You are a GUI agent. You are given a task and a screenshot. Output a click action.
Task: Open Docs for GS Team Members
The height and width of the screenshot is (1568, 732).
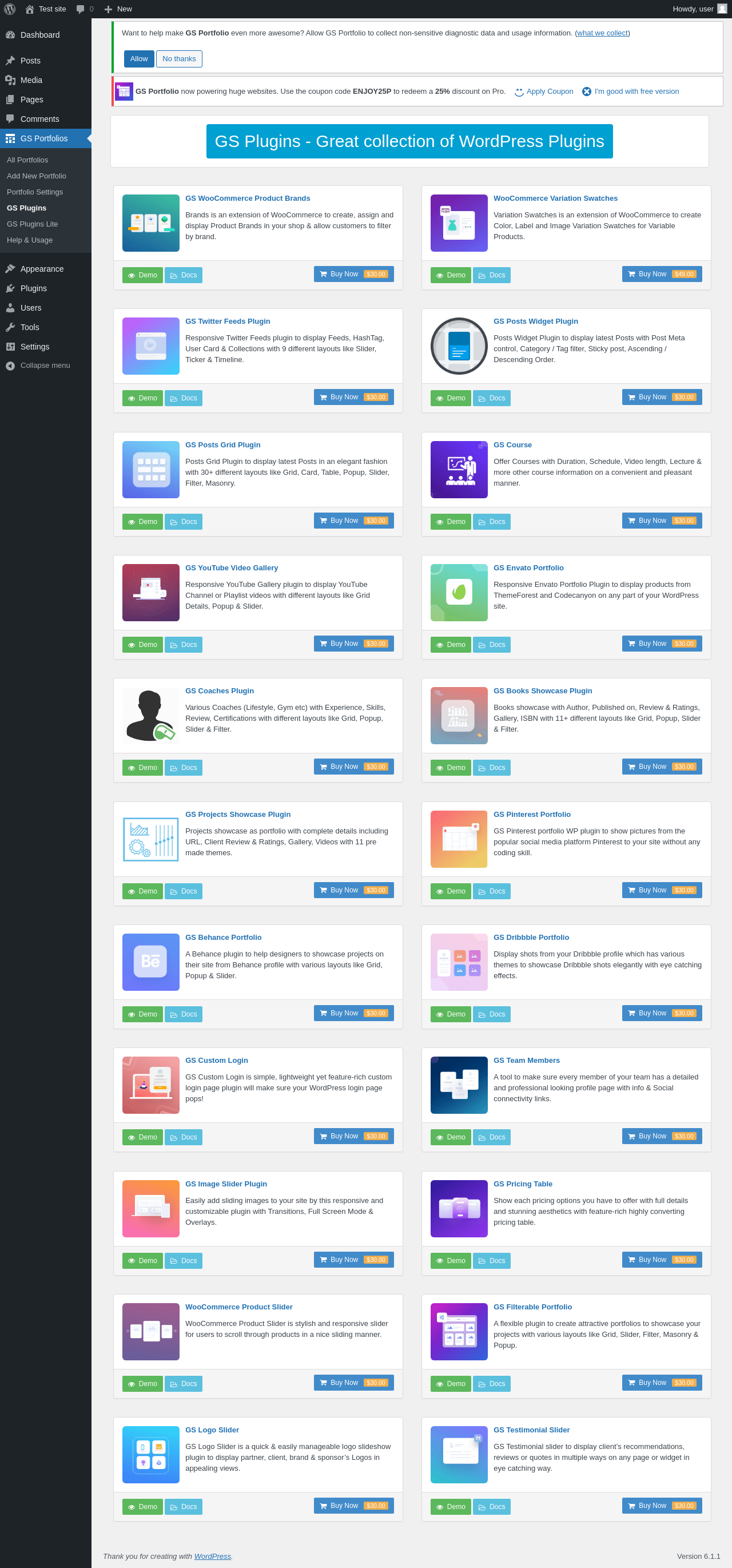tap(491, 1137)
